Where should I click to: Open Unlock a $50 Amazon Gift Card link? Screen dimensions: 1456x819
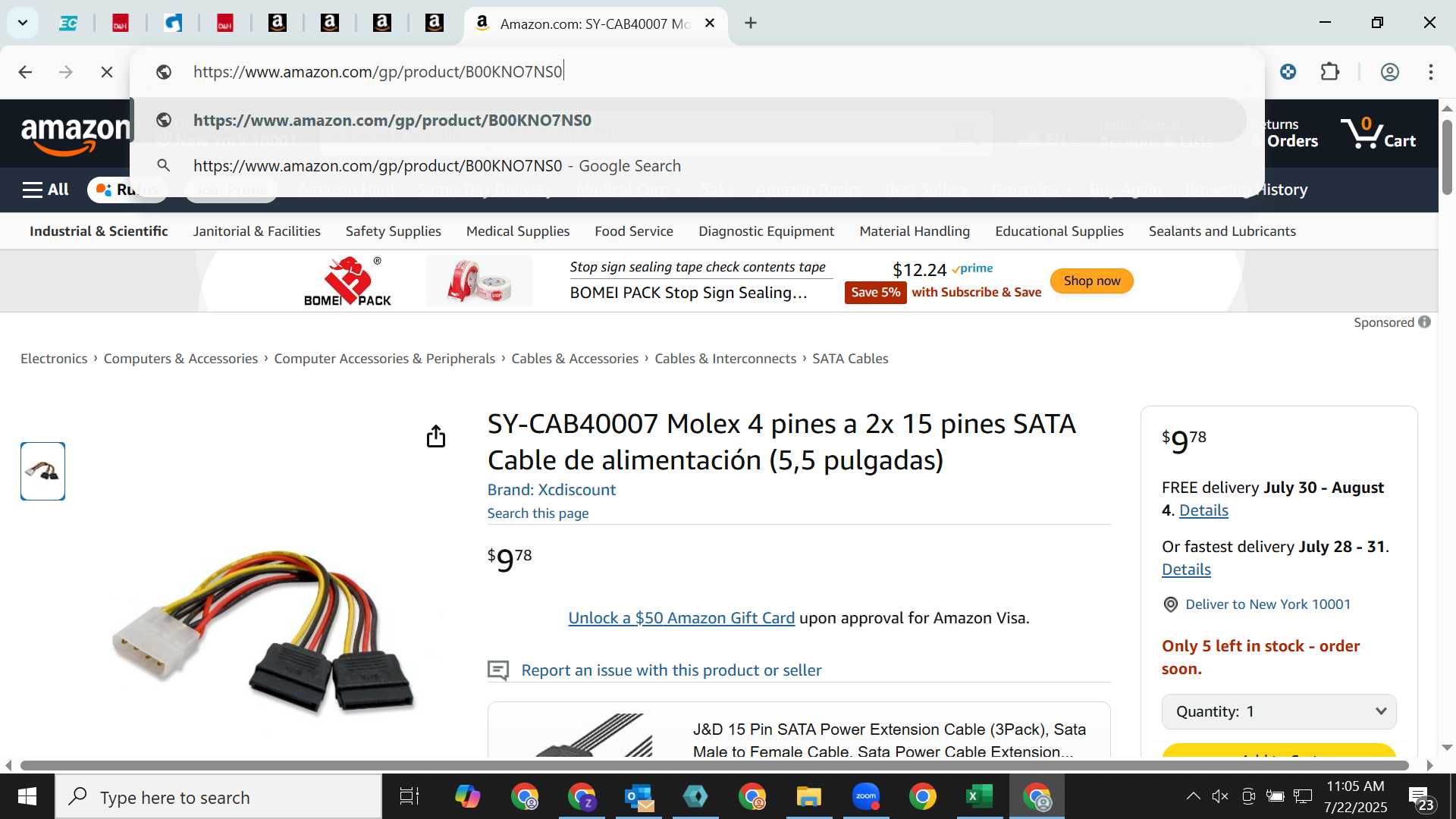click(x=681, y=618)
